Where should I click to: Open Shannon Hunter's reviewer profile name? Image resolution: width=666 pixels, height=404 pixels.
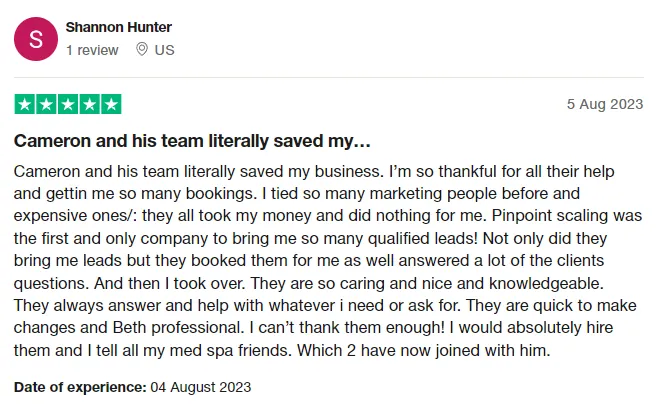click(119, 27)
